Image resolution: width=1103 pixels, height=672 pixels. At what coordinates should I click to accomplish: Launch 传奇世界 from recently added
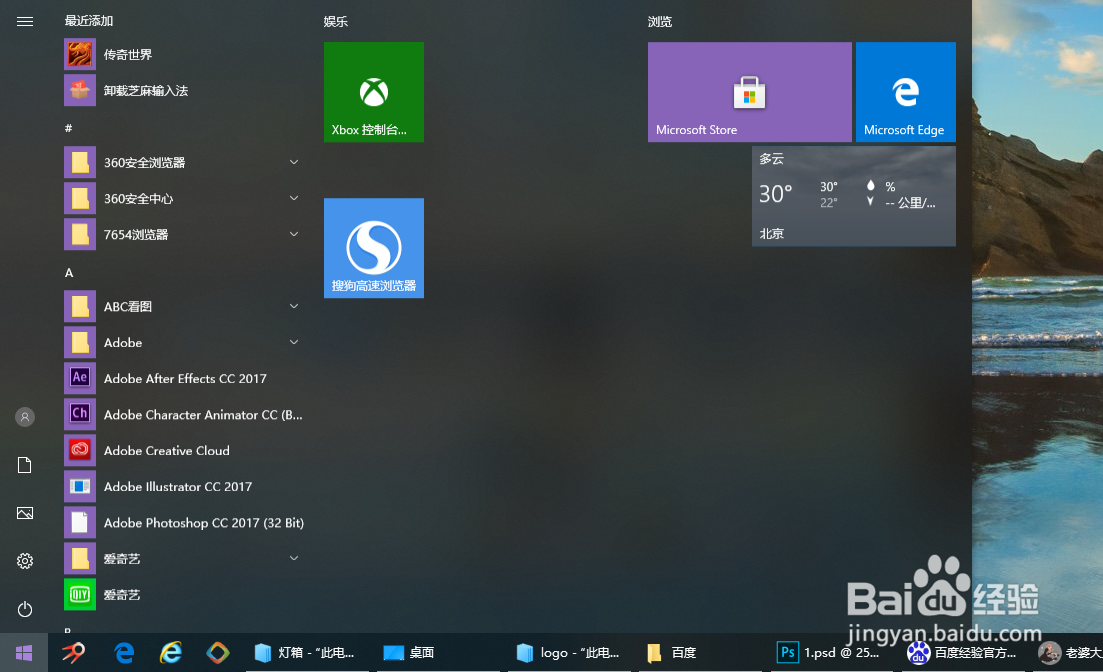(183, 54)
